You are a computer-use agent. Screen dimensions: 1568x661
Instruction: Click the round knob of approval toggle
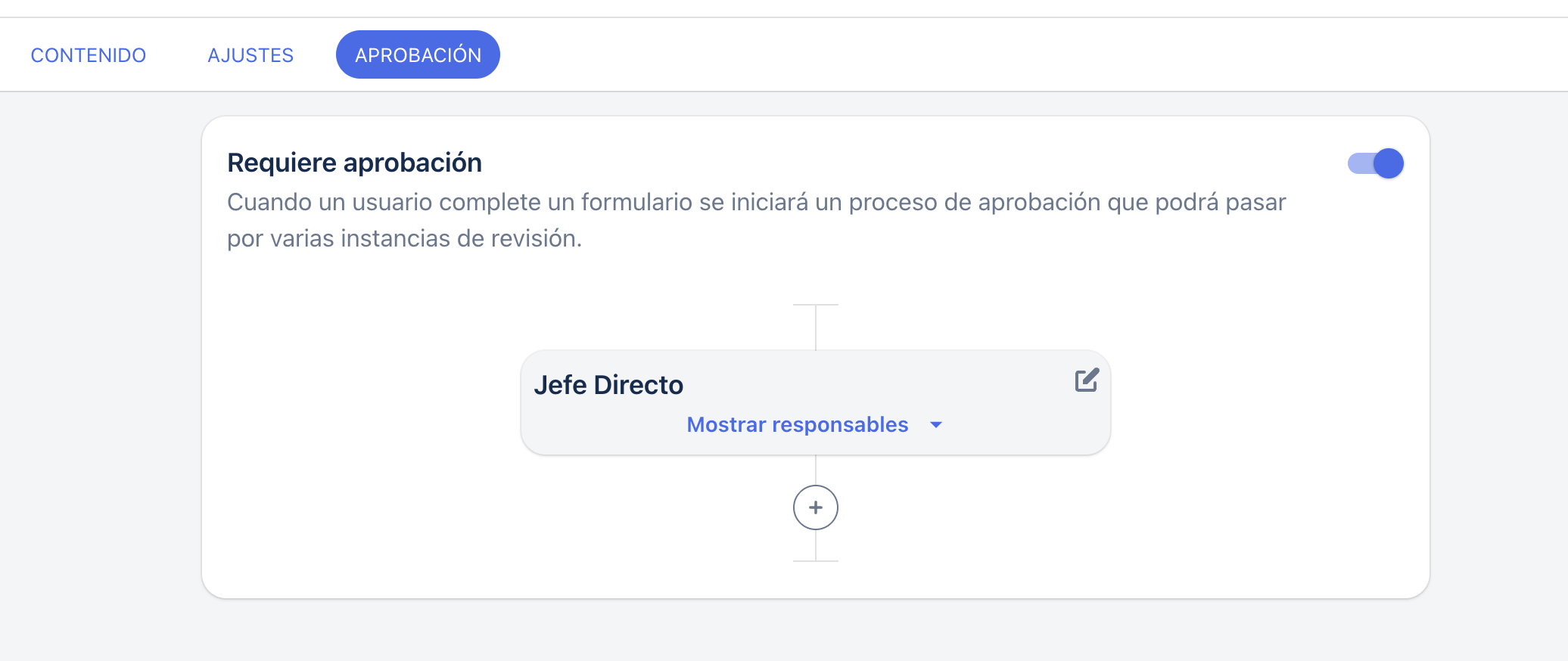coord(1388,163)
